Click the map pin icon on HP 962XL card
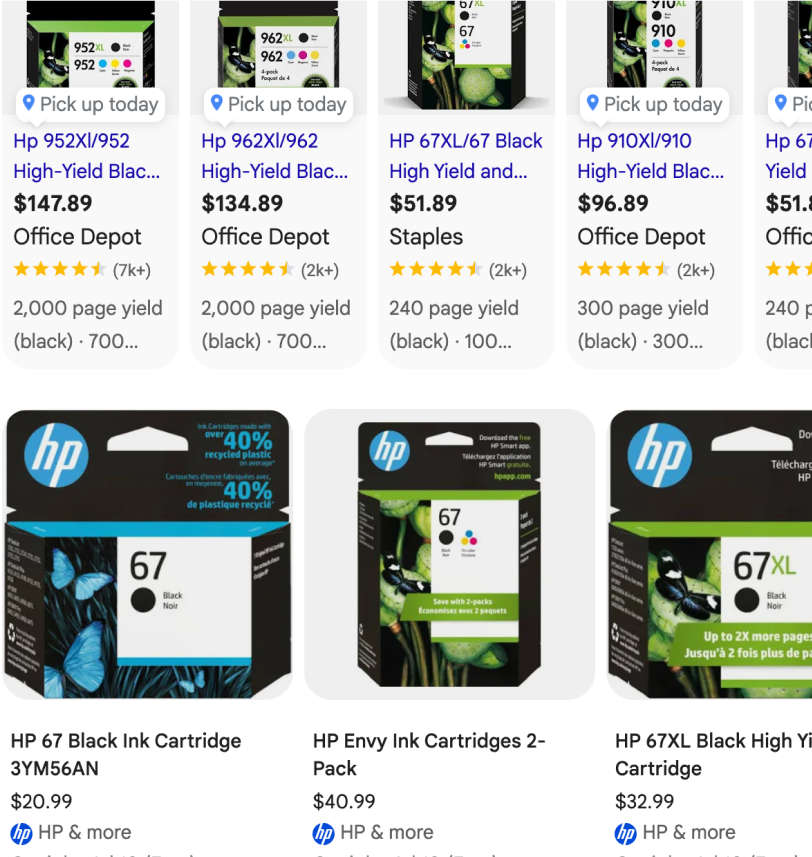 [x=216, y=102]
